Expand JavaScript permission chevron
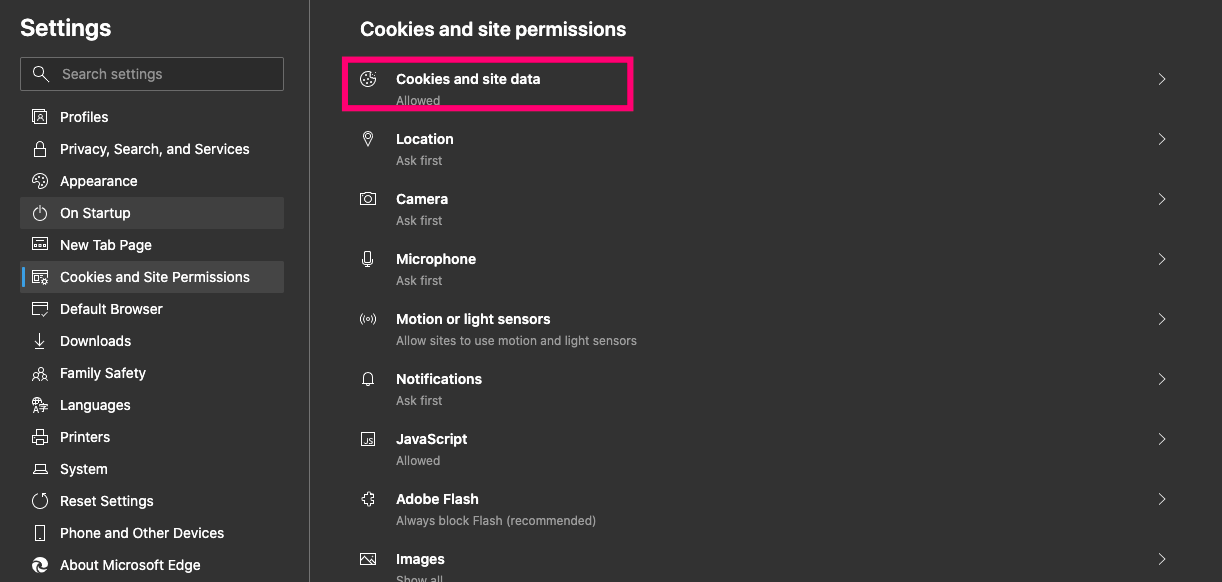Image resolution: width=1222 pixels, height=582 pixels. 1161,439
